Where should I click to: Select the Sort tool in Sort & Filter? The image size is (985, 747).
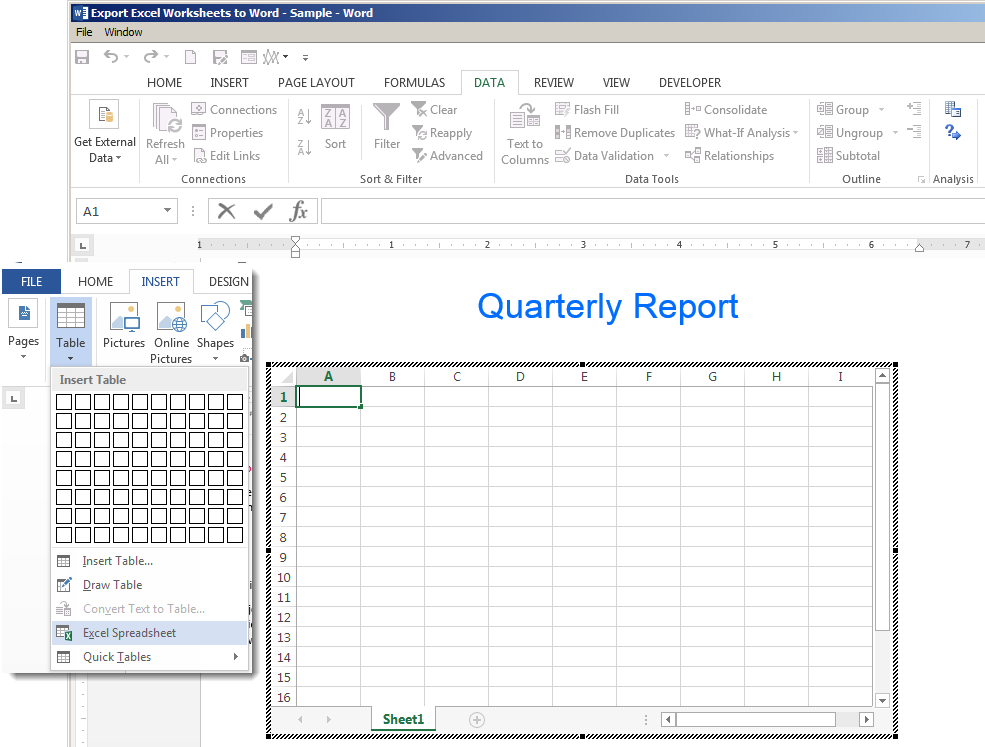[x=335, y=131]
